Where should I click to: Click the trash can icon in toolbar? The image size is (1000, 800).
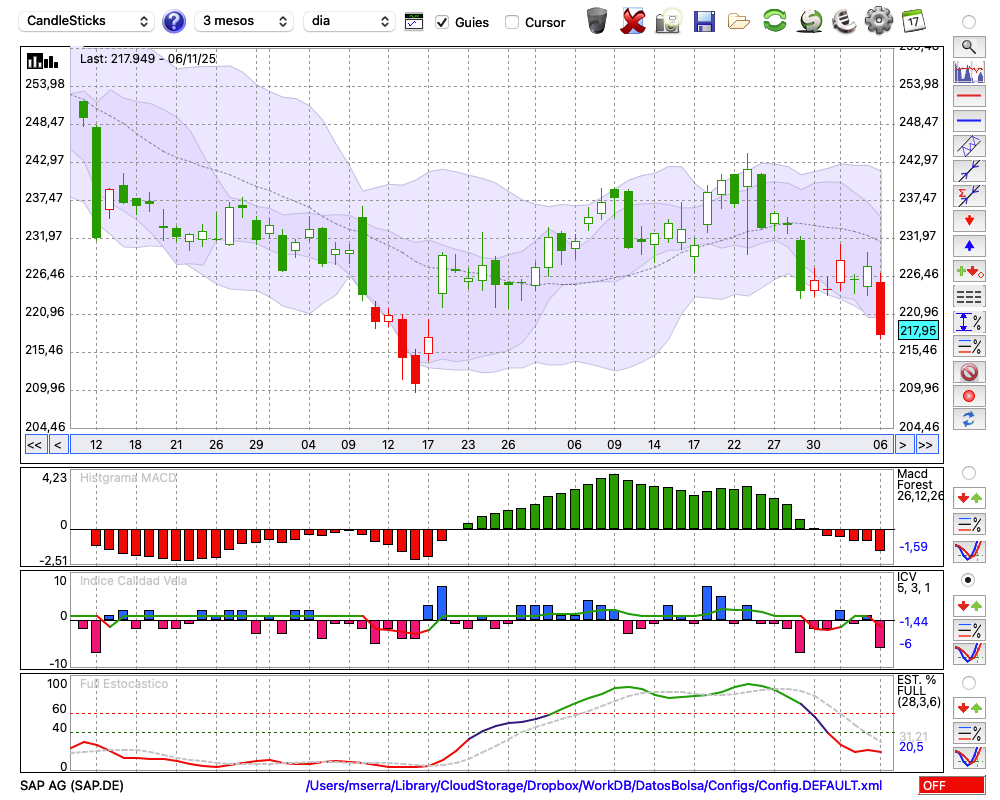tap(597, 21)
